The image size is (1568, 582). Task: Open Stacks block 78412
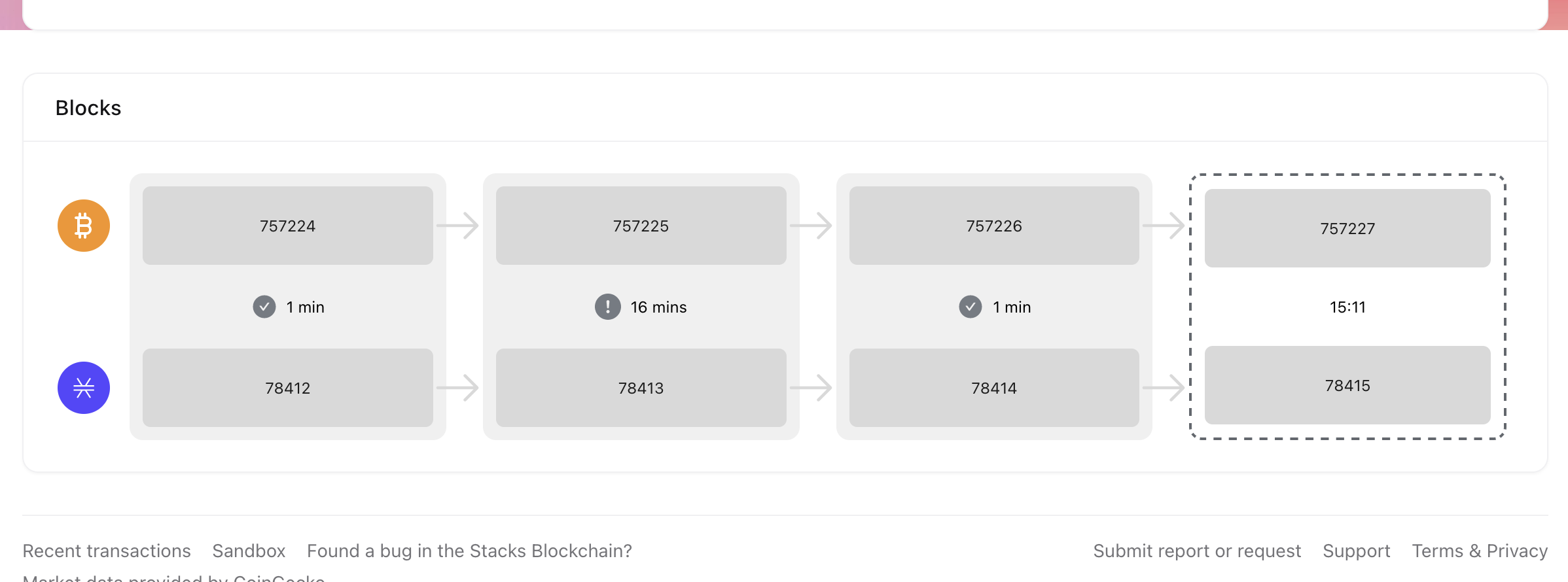[x=287, y=387]
